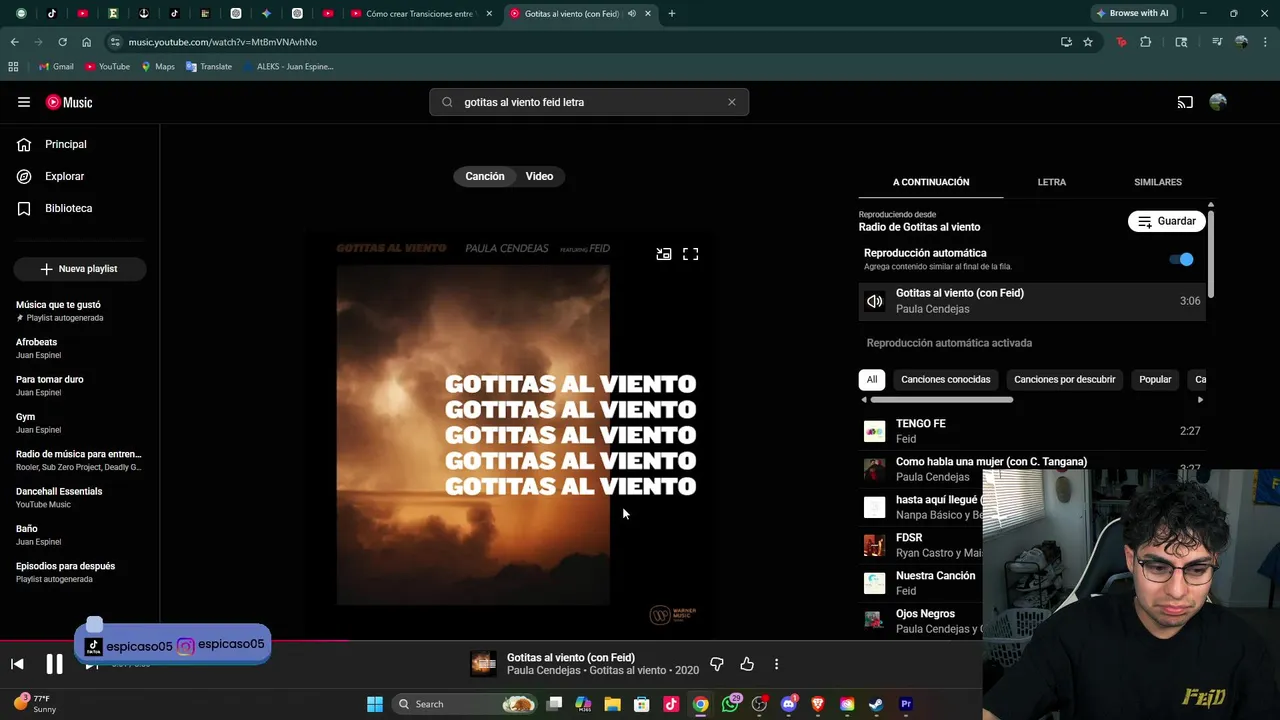Bookmark this page with star icon
This screenshot has width=1280, height=720.
point(1088,42)
